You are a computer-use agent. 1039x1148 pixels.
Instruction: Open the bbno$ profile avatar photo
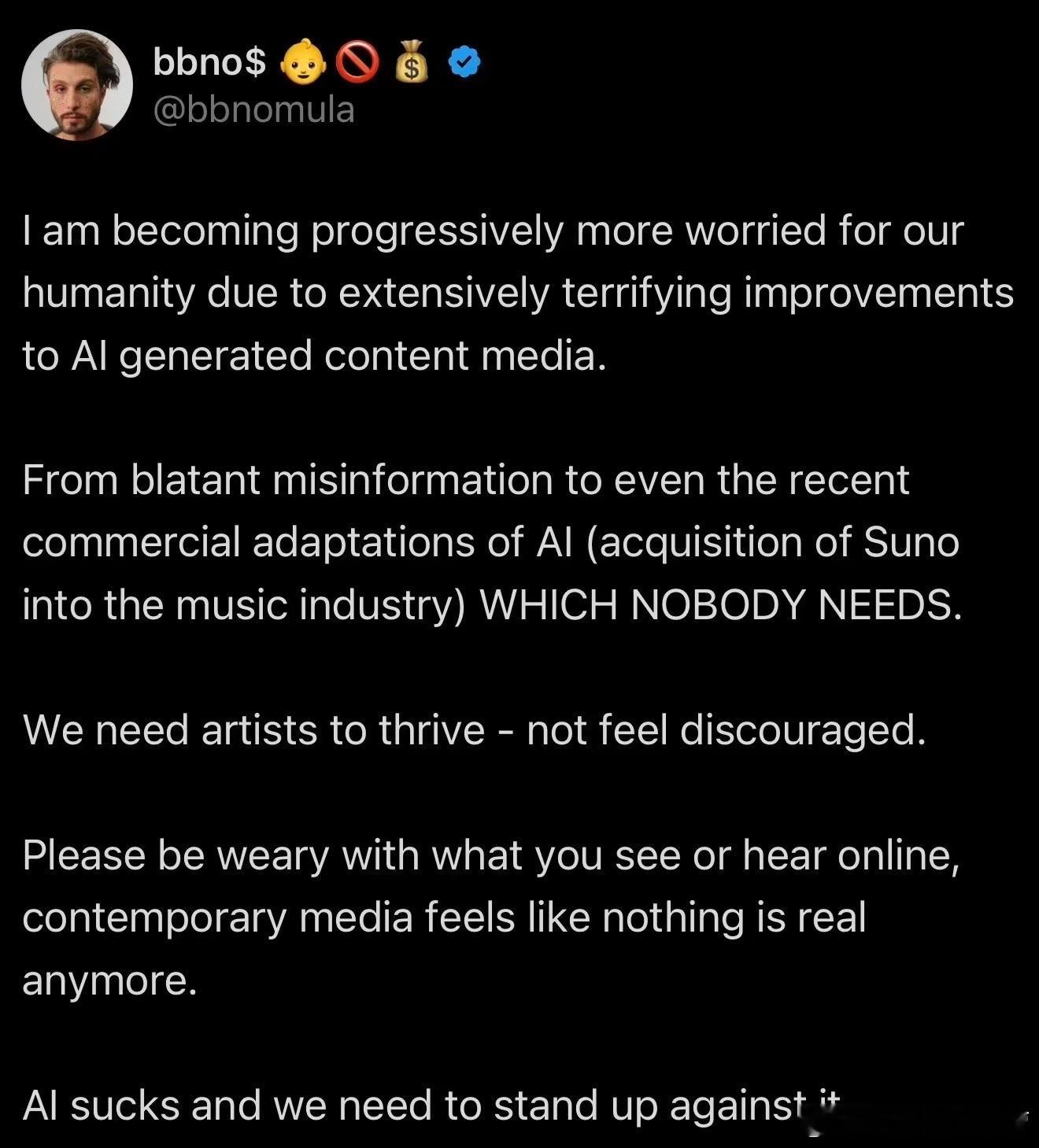coord(77,85)
